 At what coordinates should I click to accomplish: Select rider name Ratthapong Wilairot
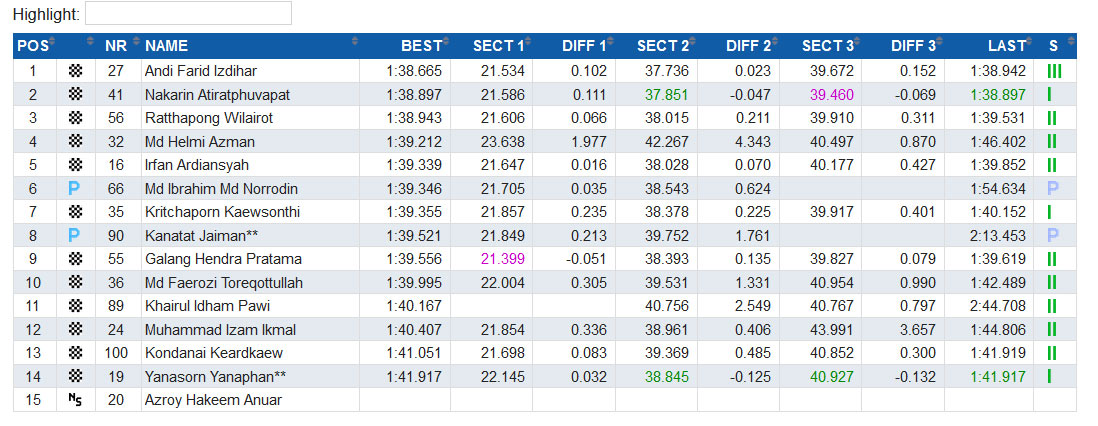click(209, 118)
